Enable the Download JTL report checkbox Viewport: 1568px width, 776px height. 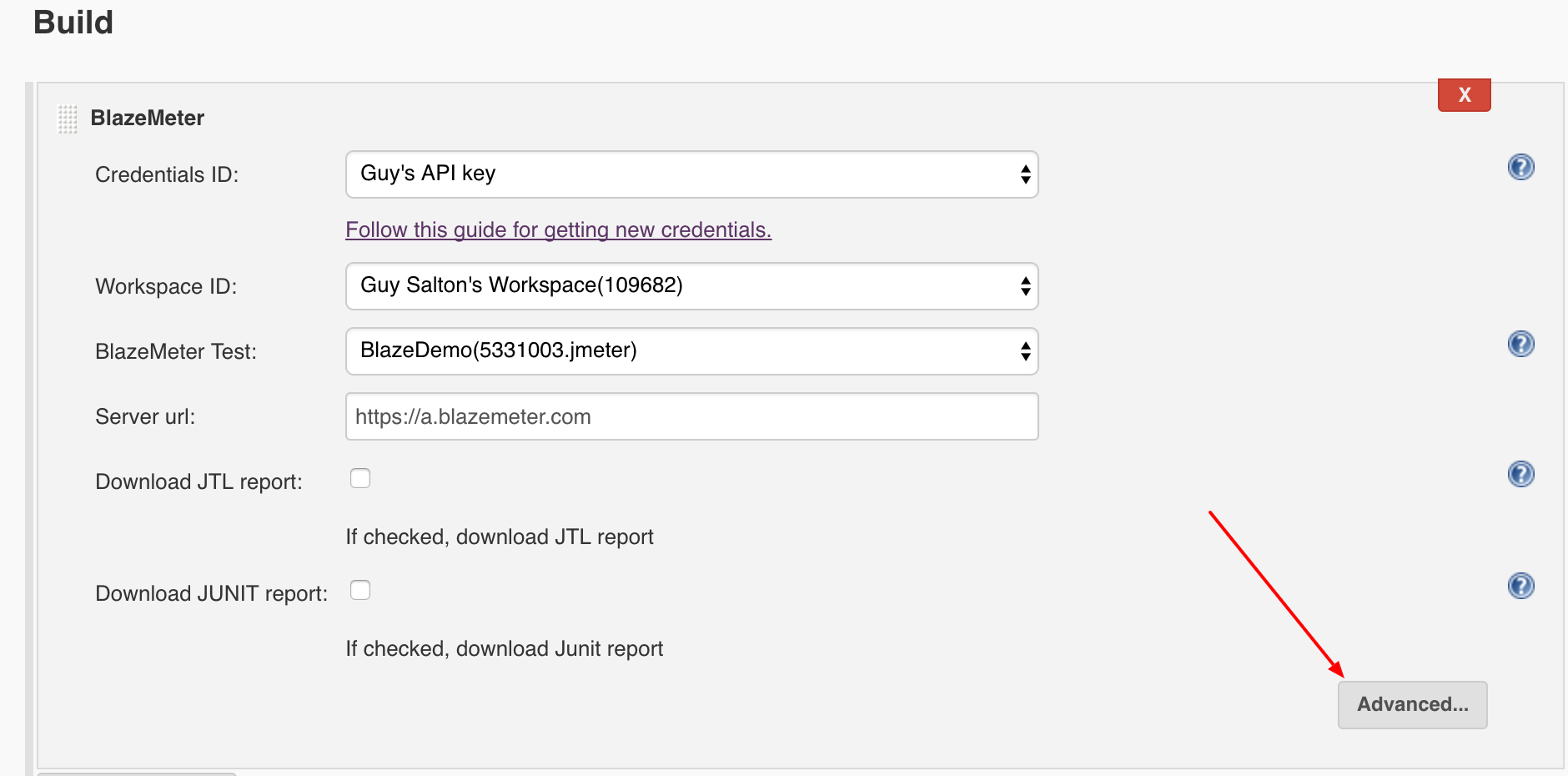pos(360,478)
